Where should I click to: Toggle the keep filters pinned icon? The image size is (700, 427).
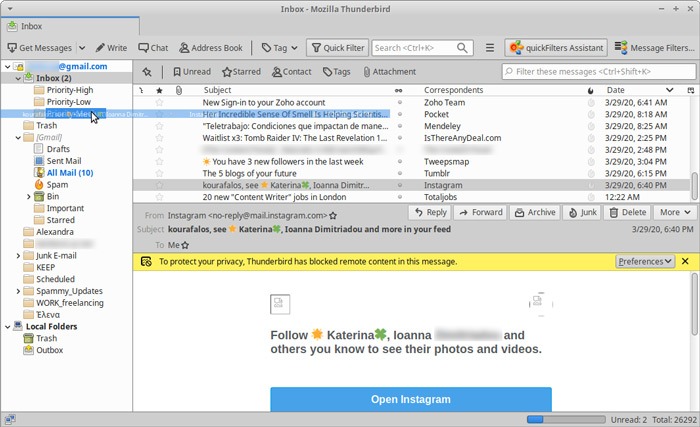click(x=147, y=71)
